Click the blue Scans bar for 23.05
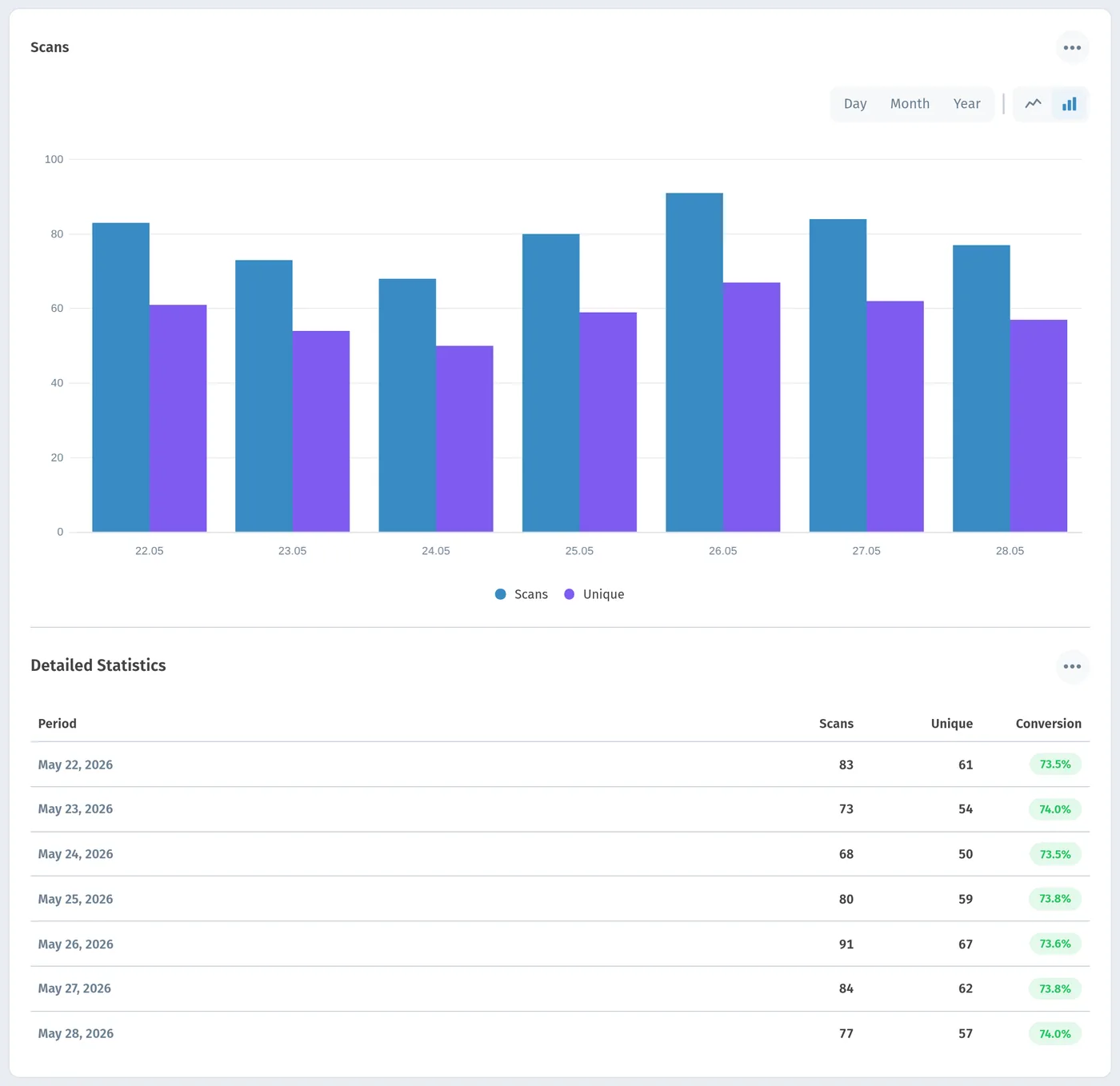 (x=264, y=396)
